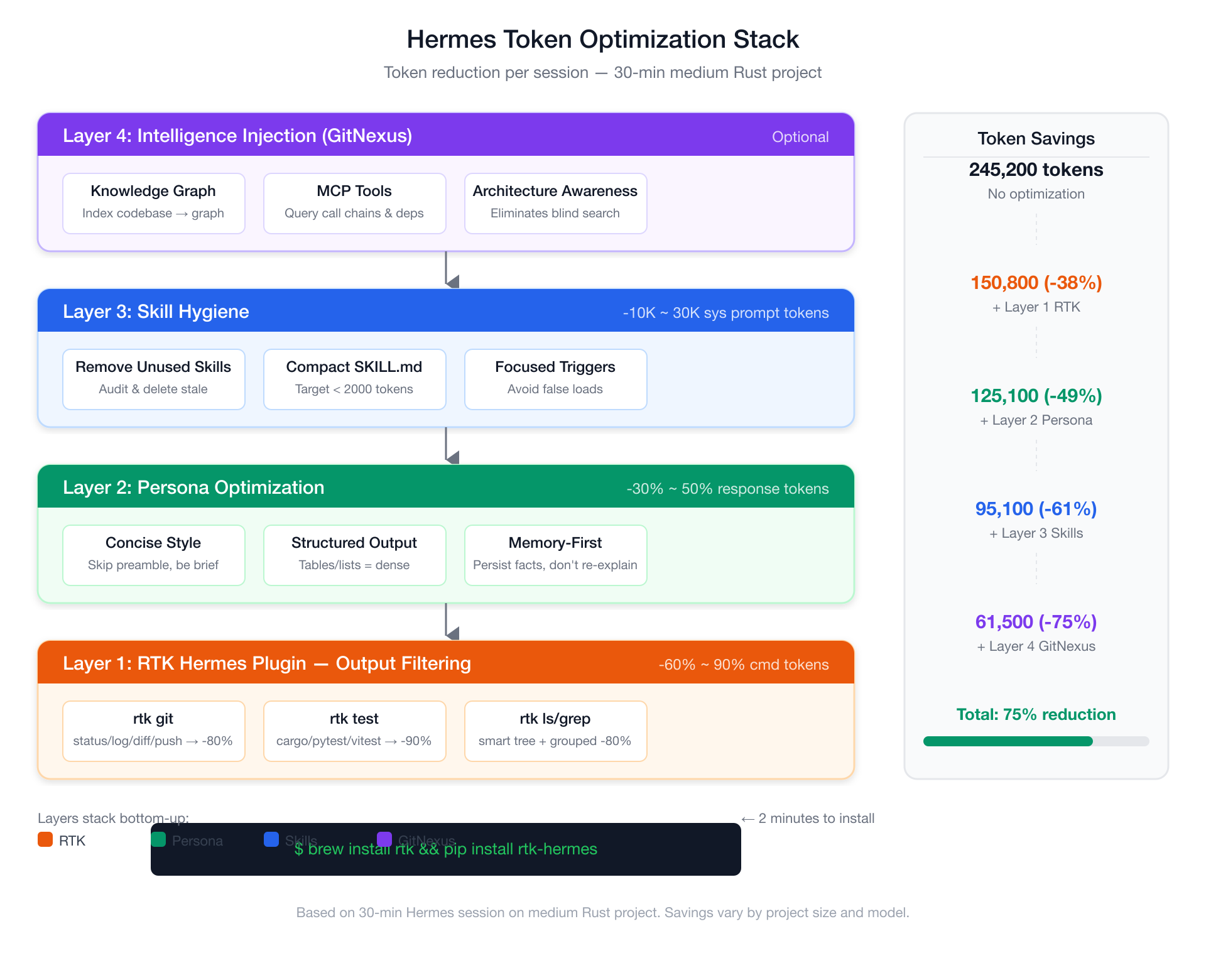Click the 125,100 (-49%) value
1206x980 pixels.
[x=1036, y=396]
